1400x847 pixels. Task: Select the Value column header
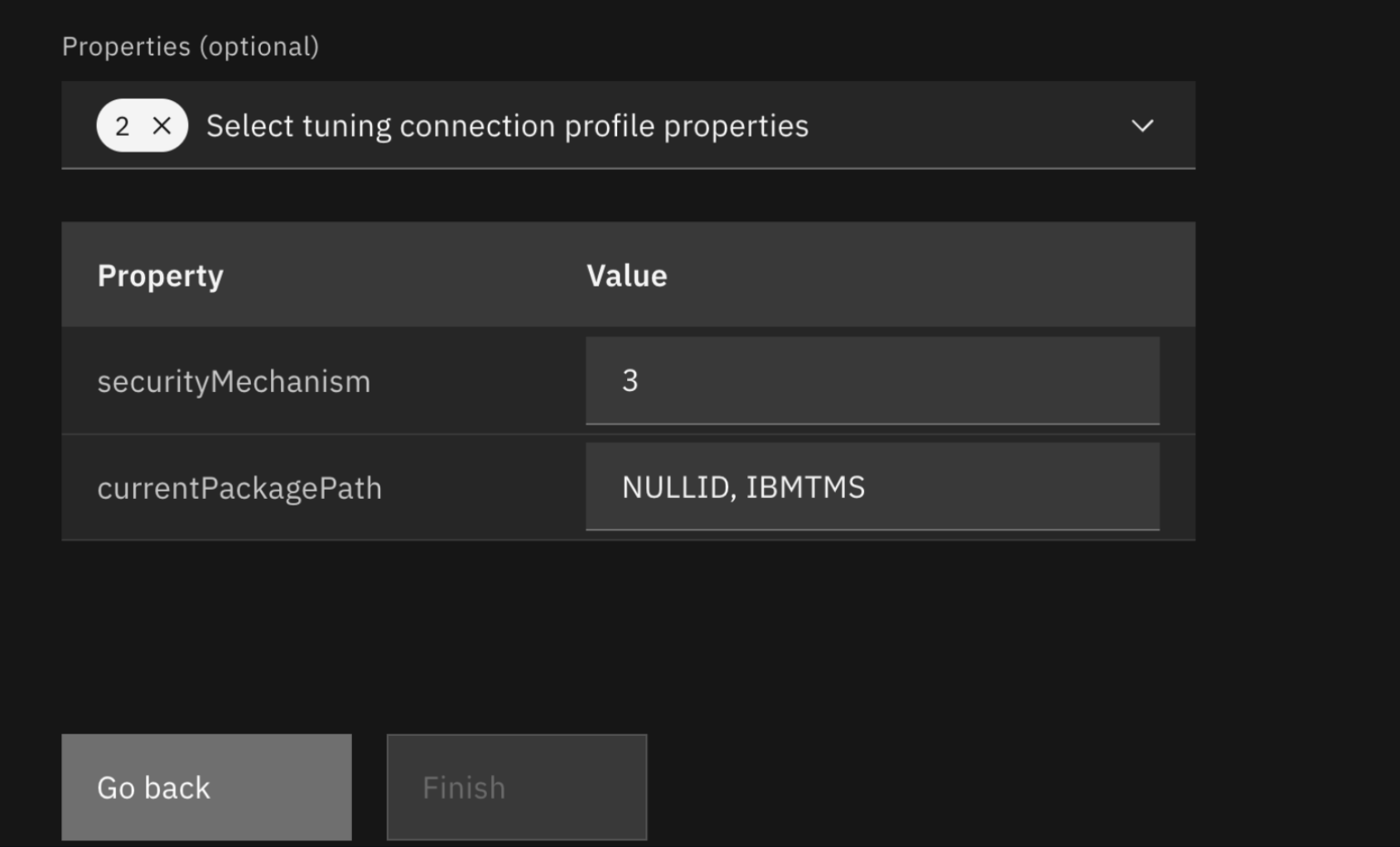click(626, 275)
